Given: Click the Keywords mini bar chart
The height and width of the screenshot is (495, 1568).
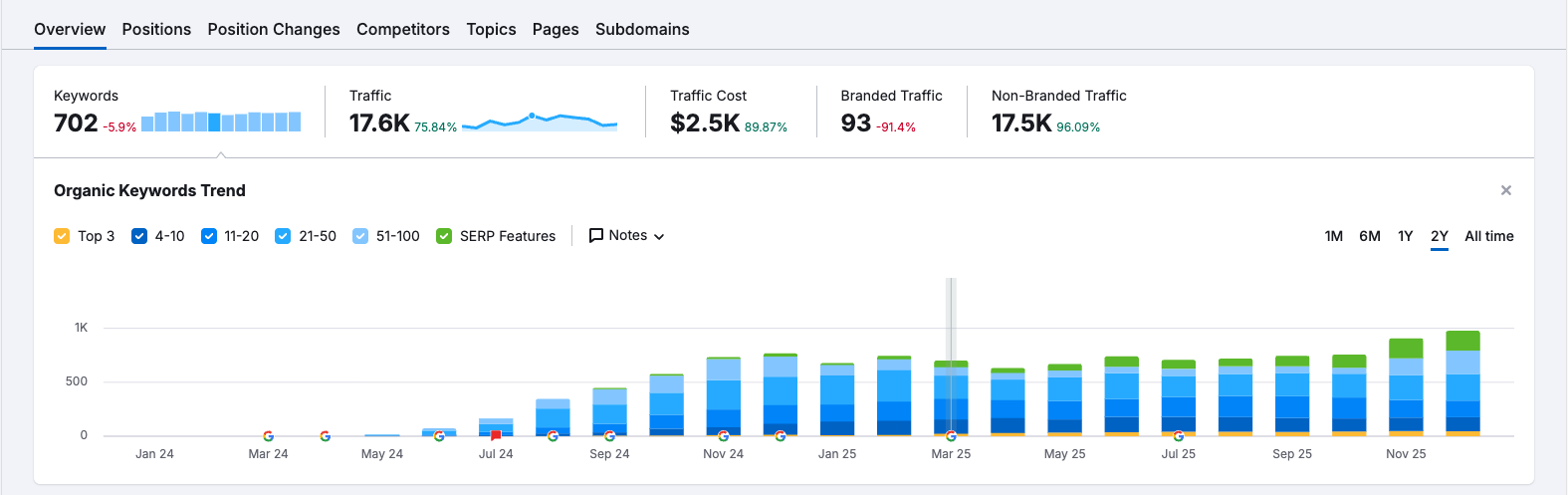Looking at the screenshot, I should point(221,122).
